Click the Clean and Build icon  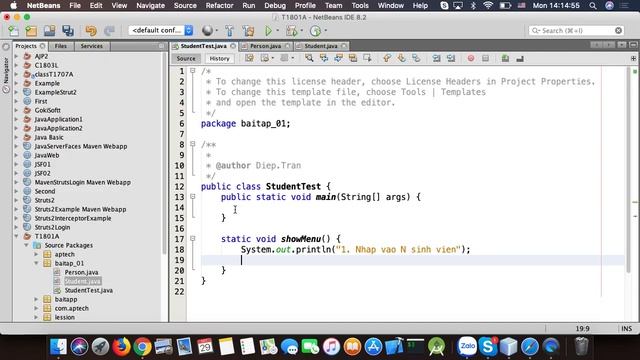coord(248,31)
